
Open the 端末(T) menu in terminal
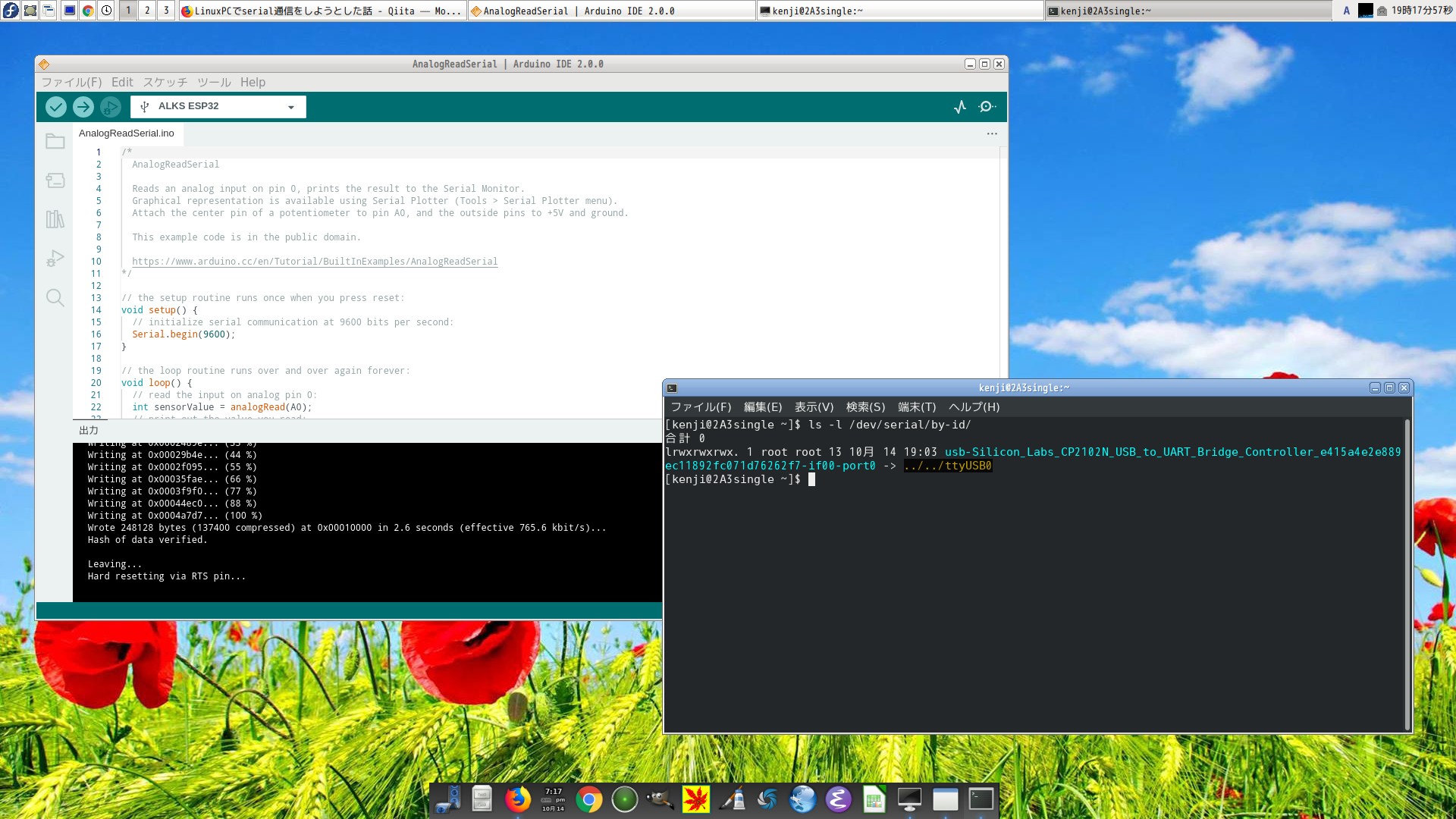point(916,407)
